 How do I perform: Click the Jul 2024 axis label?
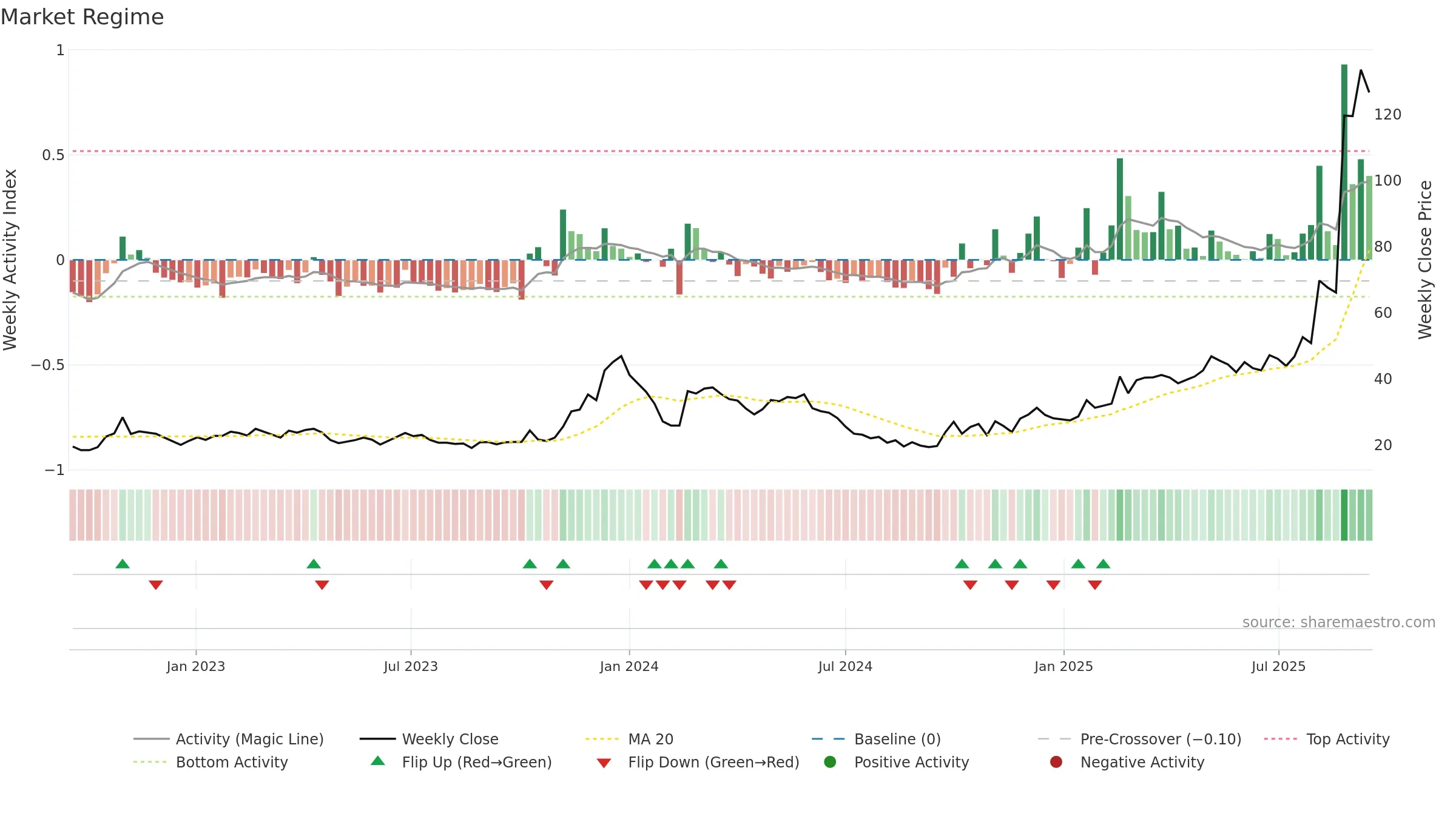(845, 666)
